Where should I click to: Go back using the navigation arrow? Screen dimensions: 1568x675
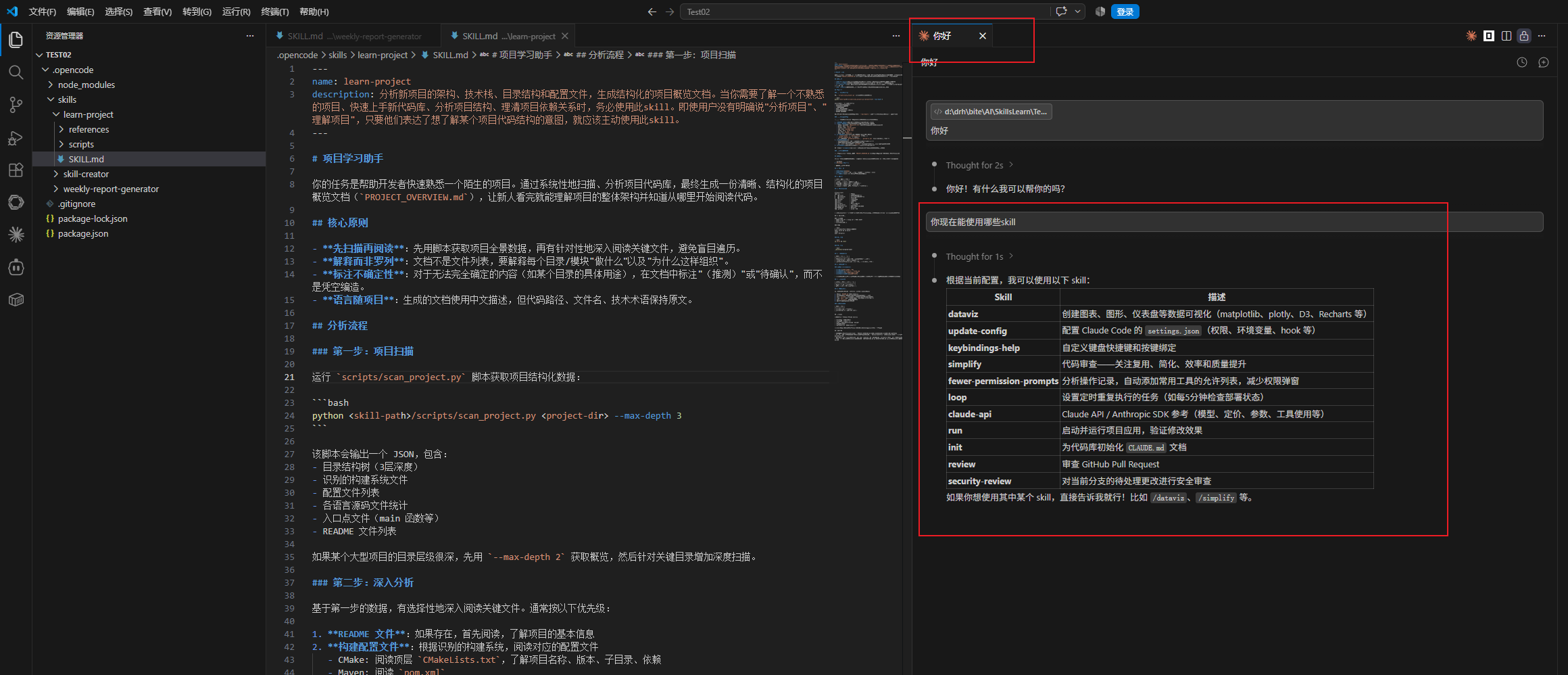652,11
